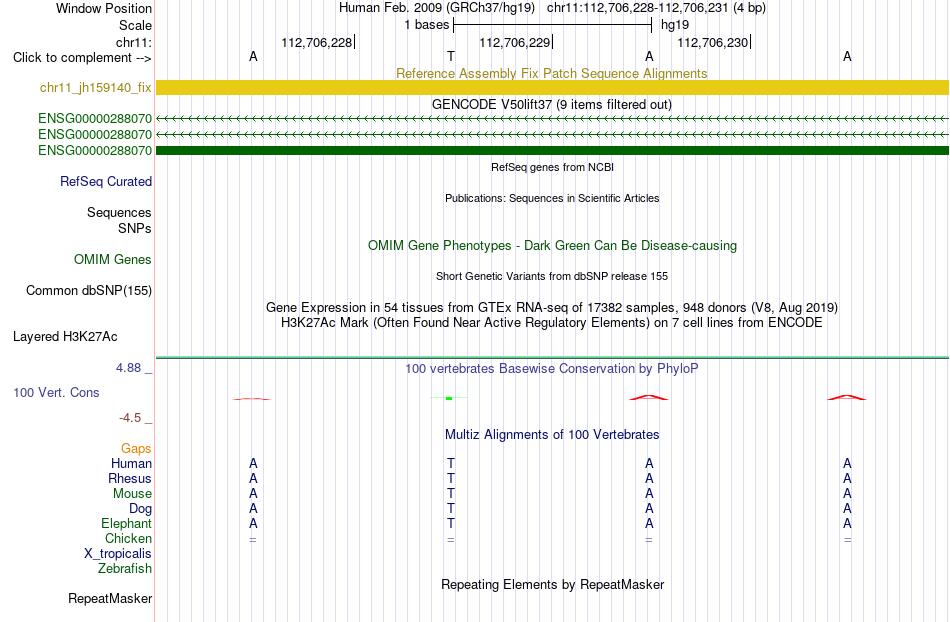Screen dimensions: 950x622
Task: Open the RefSeq Curated track label
Action: point(106,181)
